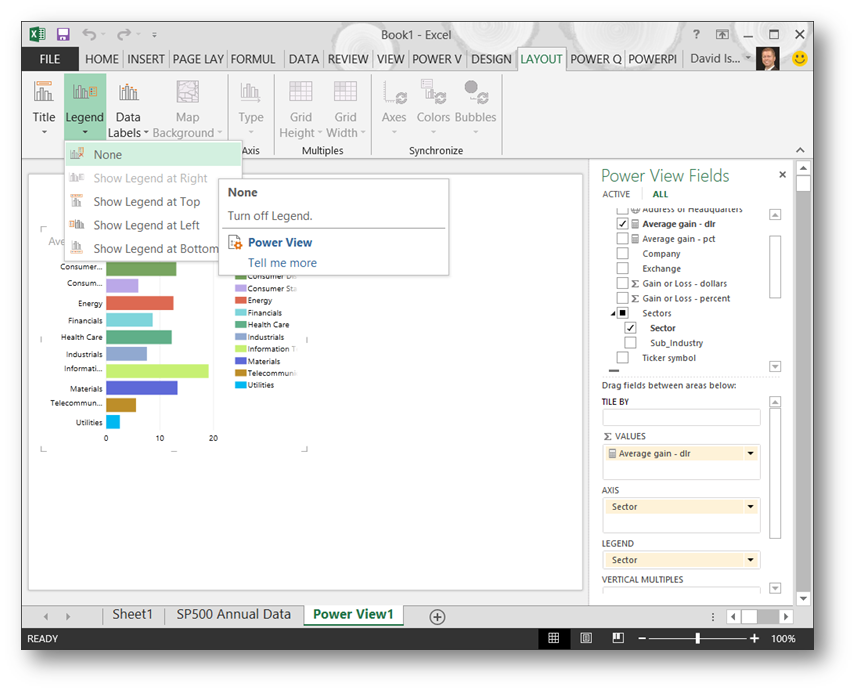Click Grid Height in Multiples group
The height and width of the screenshot is (692, 856).
pyautogui.click(x=300, y=108)
